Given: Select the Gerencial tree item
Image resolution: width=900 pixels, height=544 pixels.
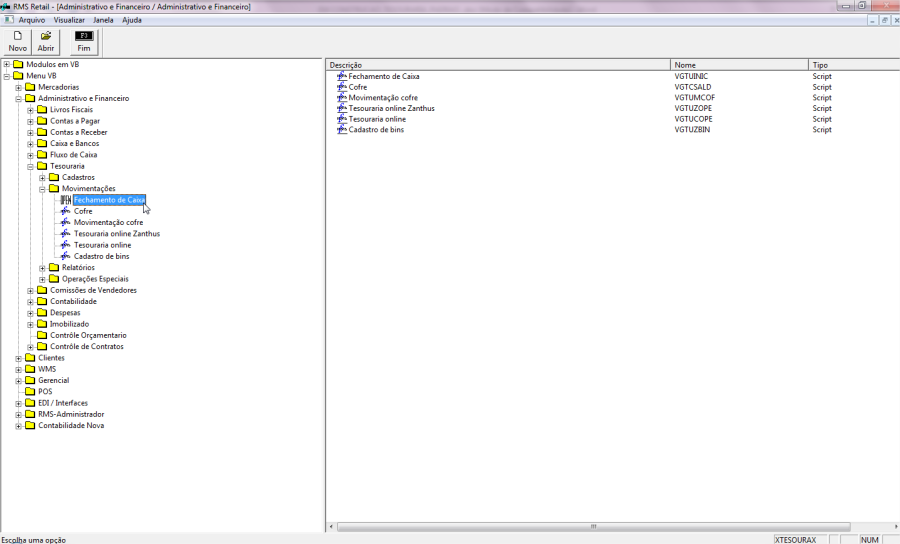Looking at the screenshot, I should [x=53, y=380].
